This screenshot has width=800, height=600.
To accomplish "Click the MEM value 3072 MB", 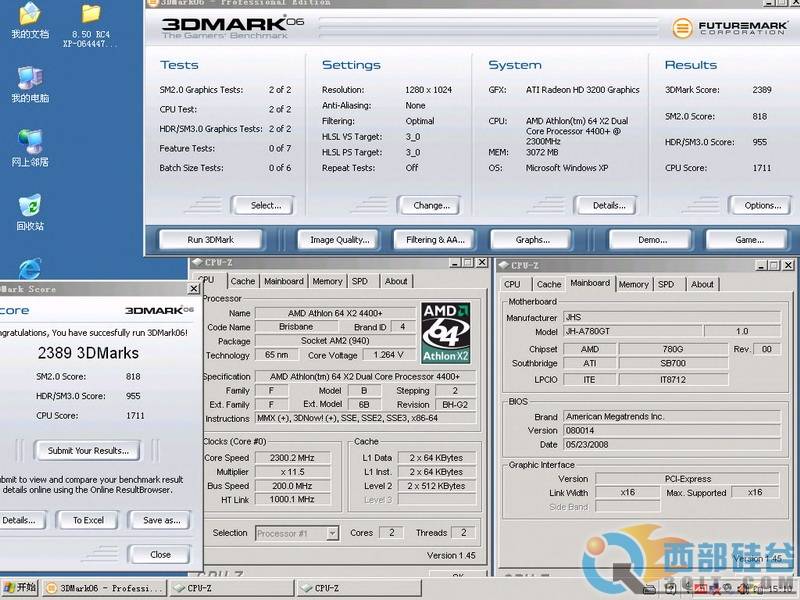I will pos(542,152).
